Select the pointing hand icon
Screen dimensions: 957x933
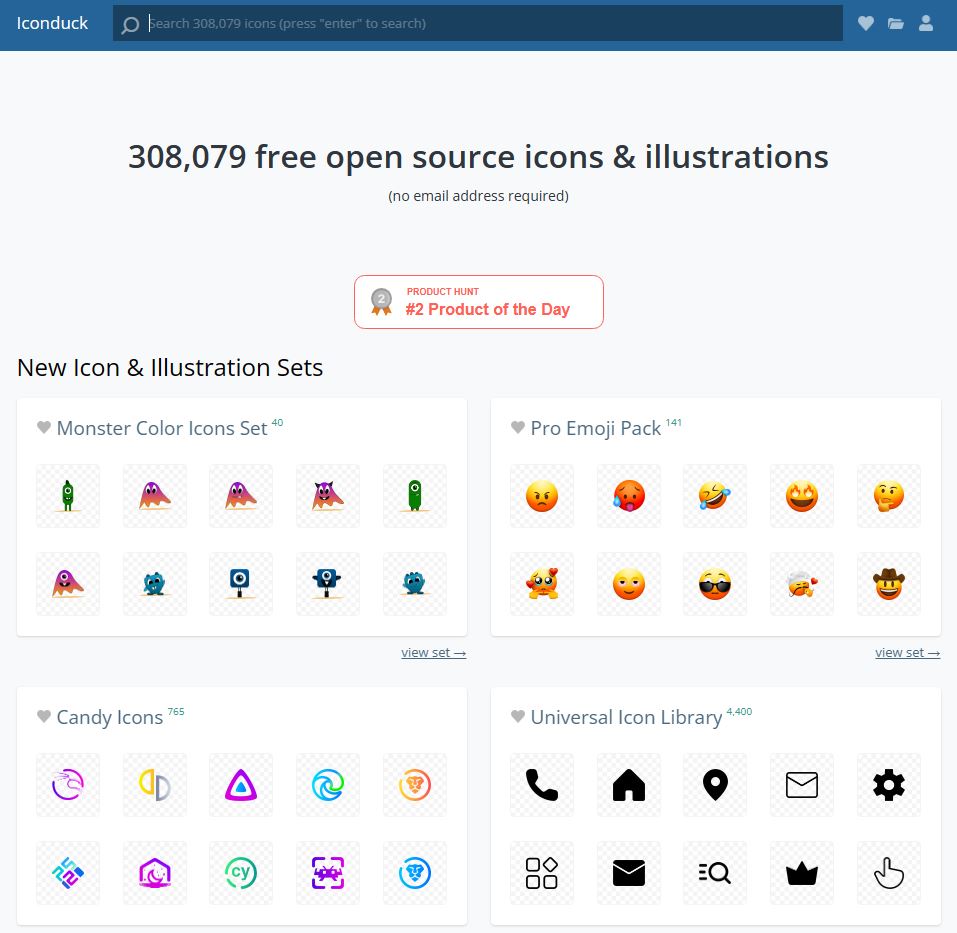[889, 873]
